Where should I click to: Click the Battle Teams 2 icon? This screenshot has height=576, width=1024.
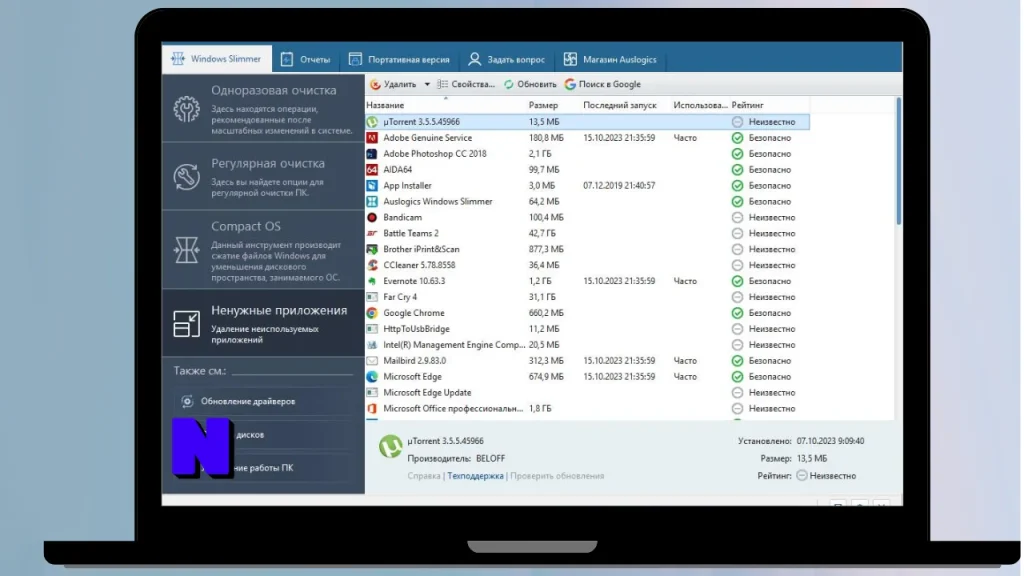(x=372, y=233)
